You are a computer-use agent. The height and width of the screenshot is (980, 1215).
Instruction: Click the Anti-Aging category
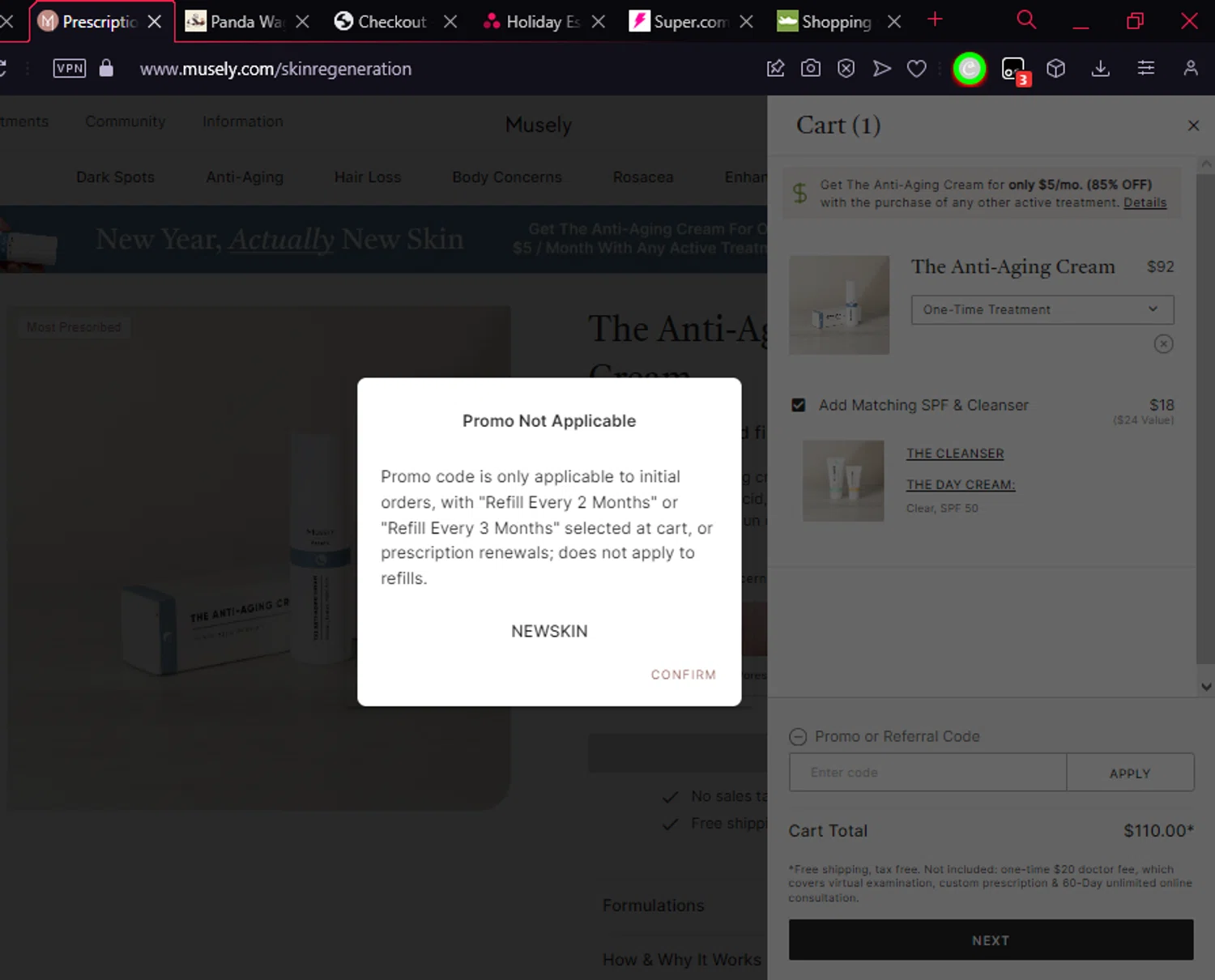[x=245, y=177]
